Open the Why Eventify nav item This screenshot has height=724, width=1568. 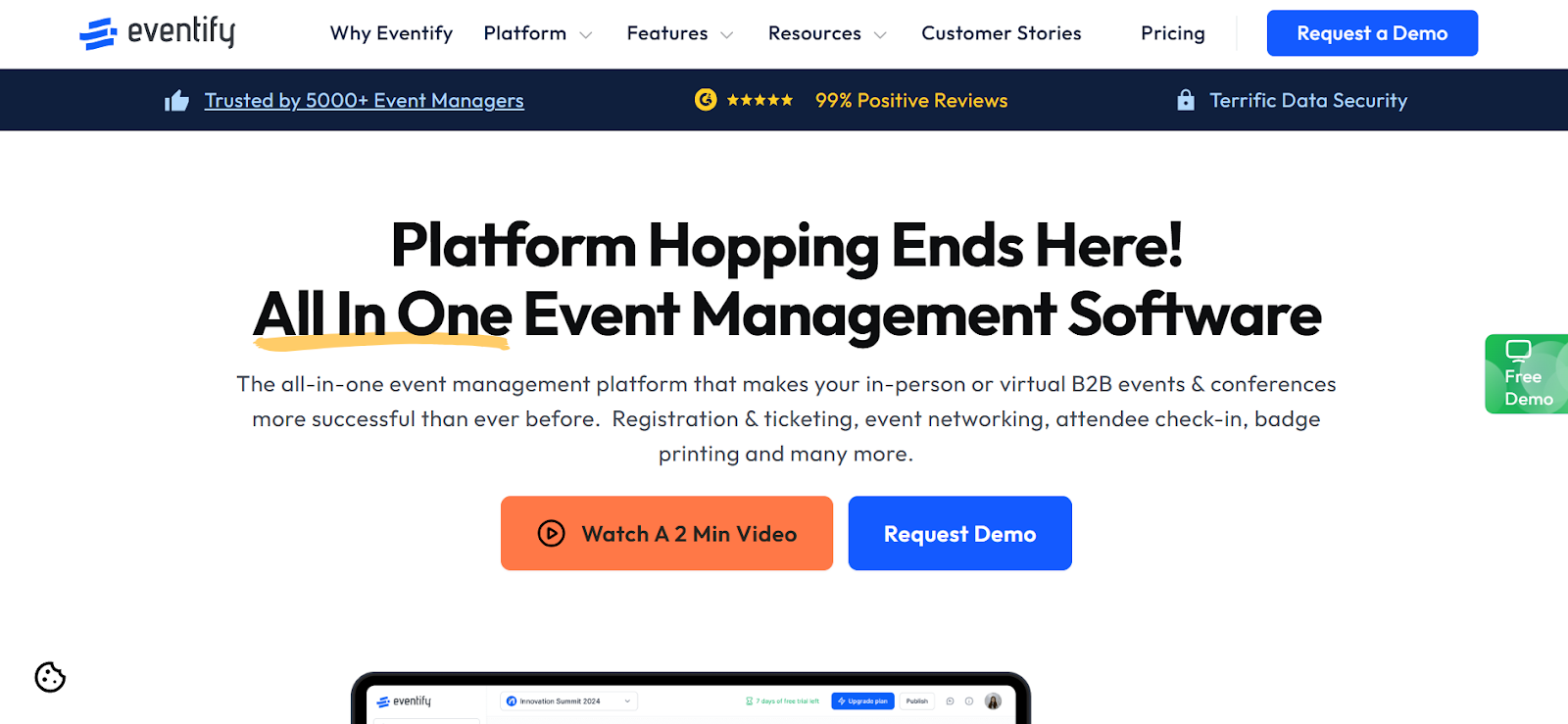point(391,33)
